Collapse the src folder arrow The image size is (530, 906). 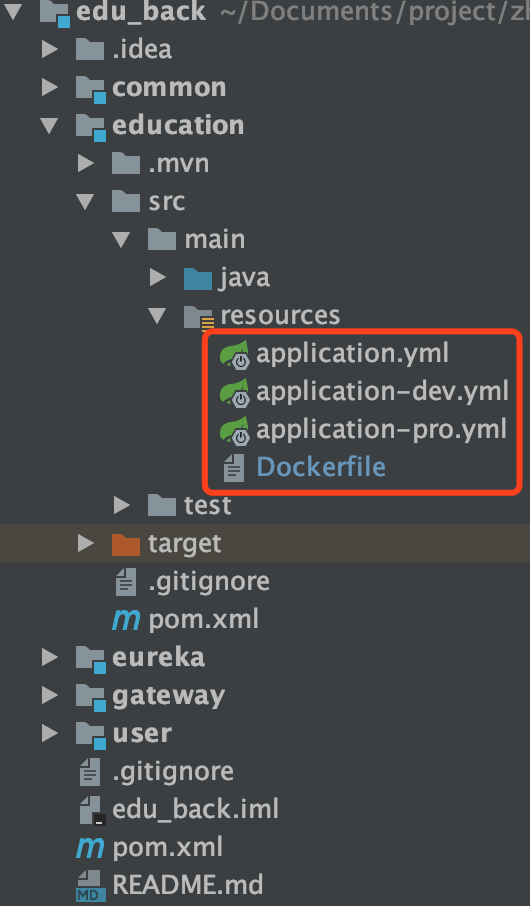tap(86, 202)
